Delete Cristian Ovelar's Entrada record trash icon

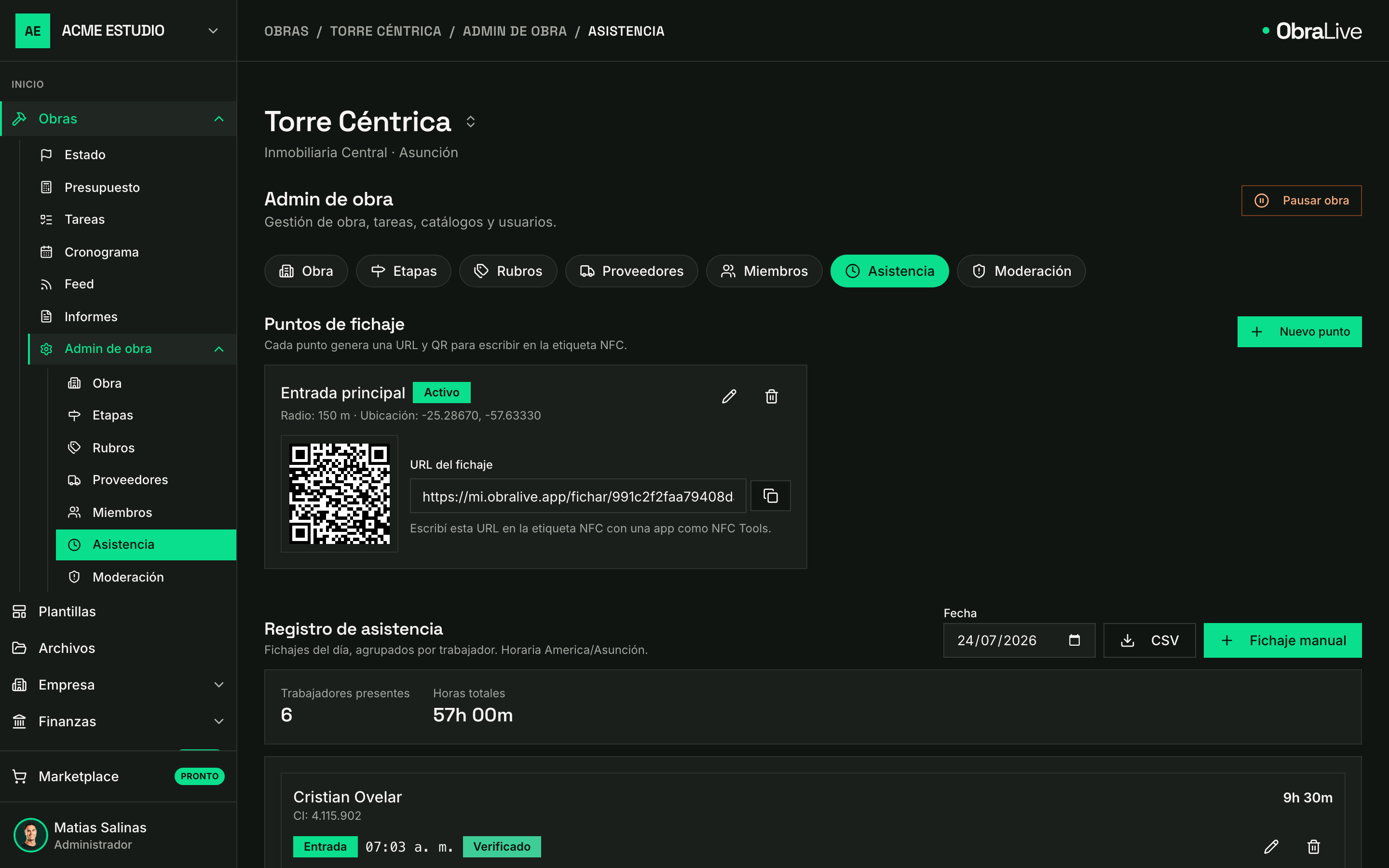coord(1314,846)
